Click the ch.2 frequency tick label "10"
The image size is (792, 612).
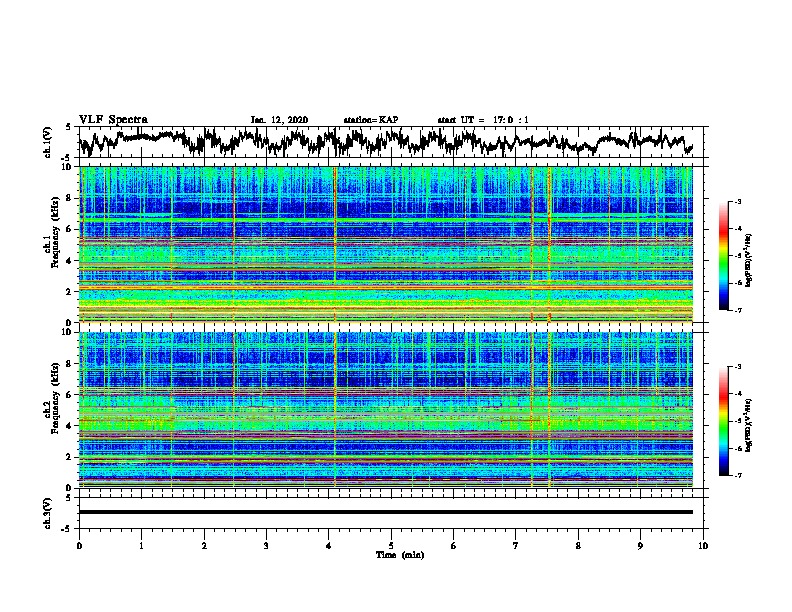click(x=67, y=332)
